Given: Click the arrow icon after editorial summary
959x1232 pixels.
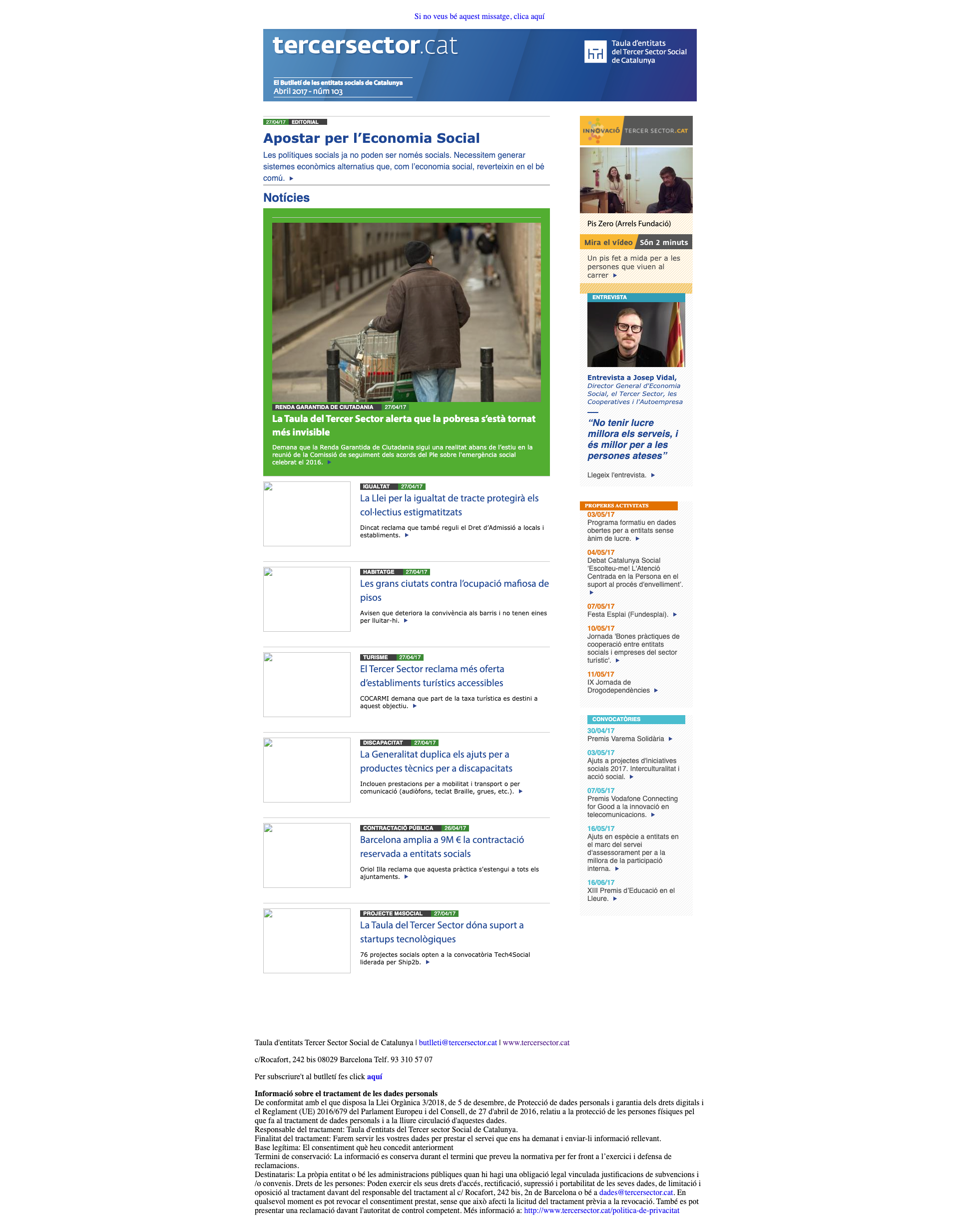Looking at the screenshot, I should [291, 178].
